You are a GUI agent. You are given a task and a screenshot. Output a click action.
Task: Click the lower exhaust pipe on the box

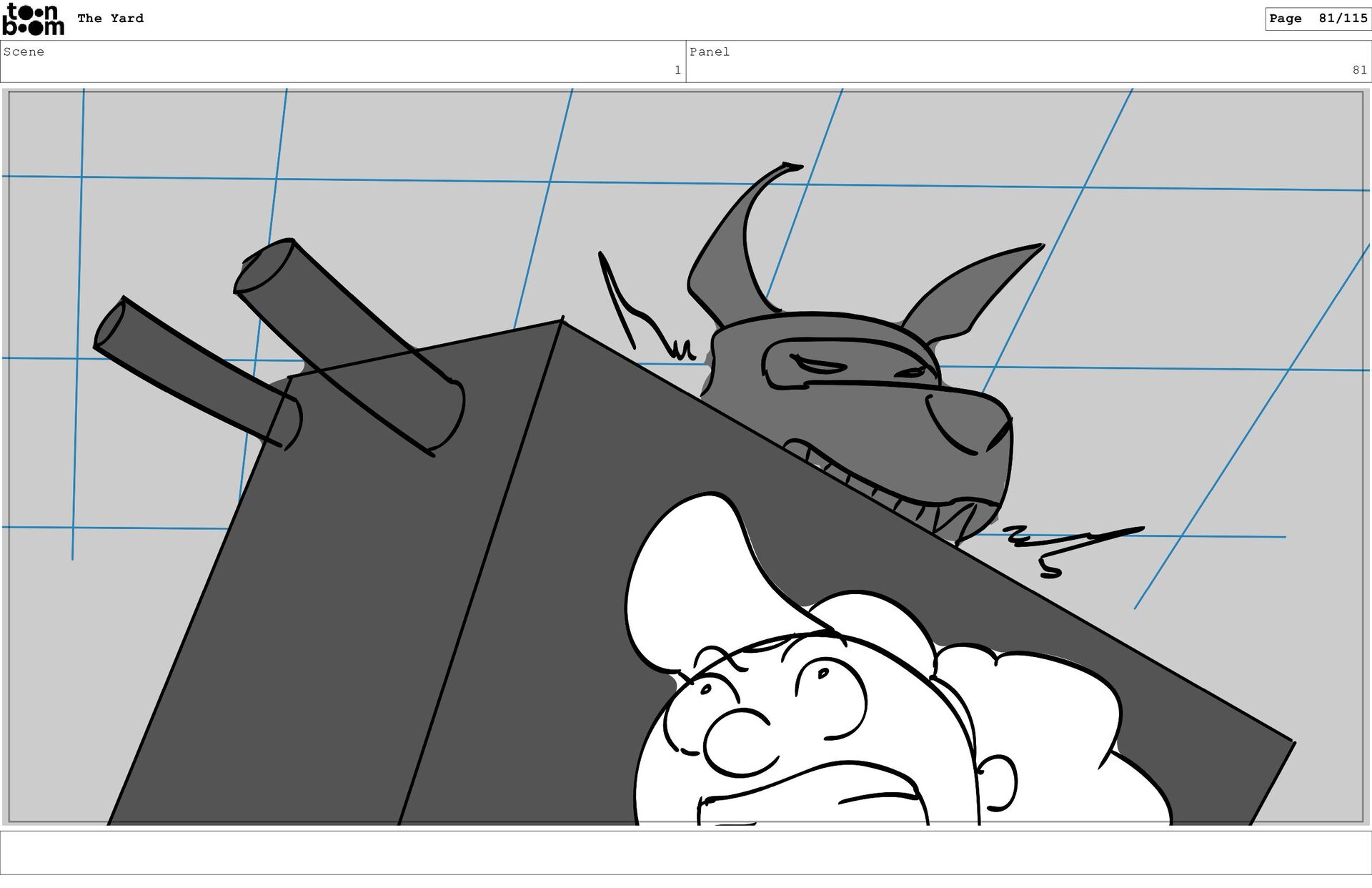click(x=193, y=372)
